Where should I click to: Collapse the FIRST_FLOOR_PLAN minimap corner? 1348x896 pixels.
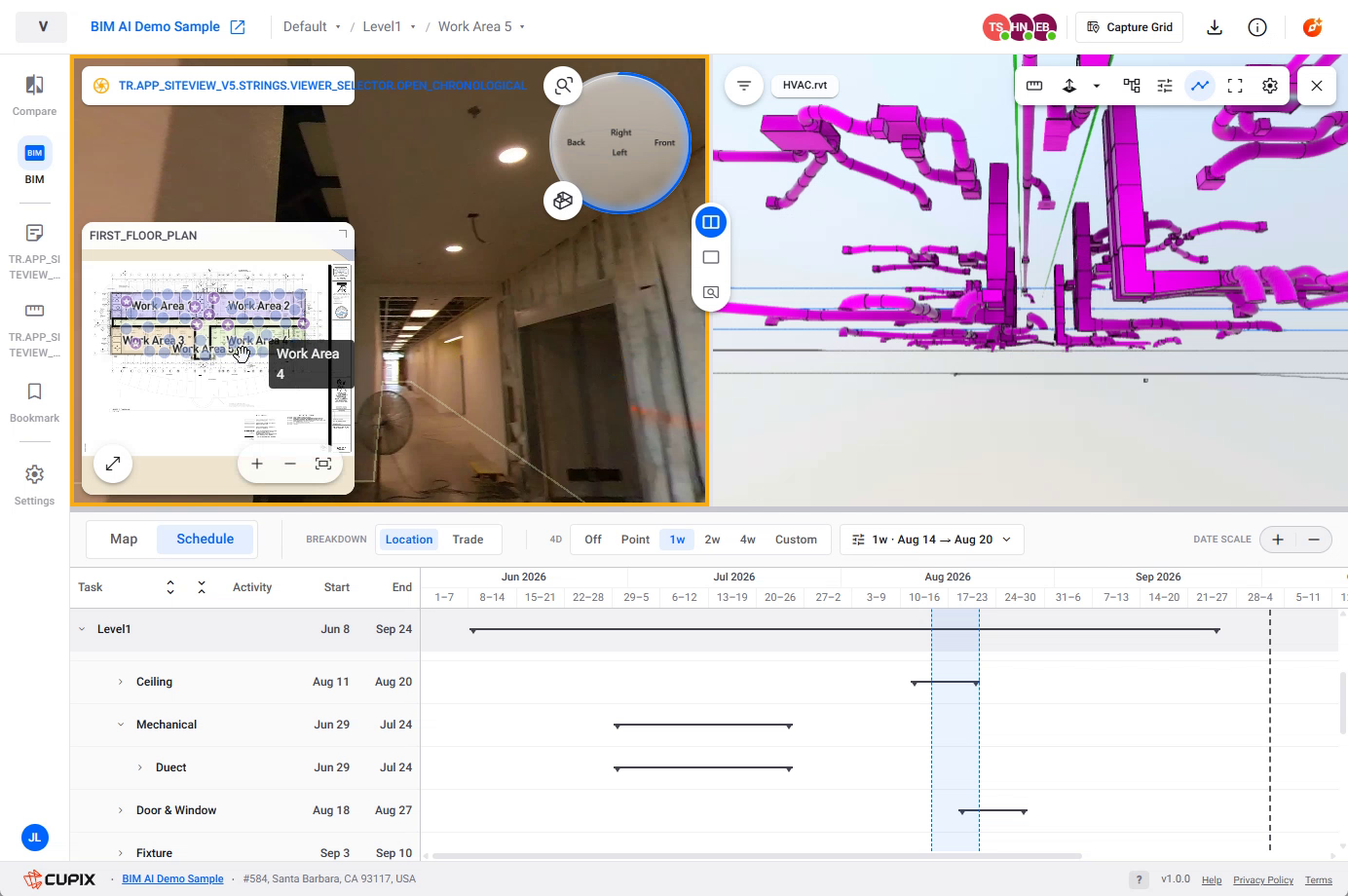click(x=342, y=235)
